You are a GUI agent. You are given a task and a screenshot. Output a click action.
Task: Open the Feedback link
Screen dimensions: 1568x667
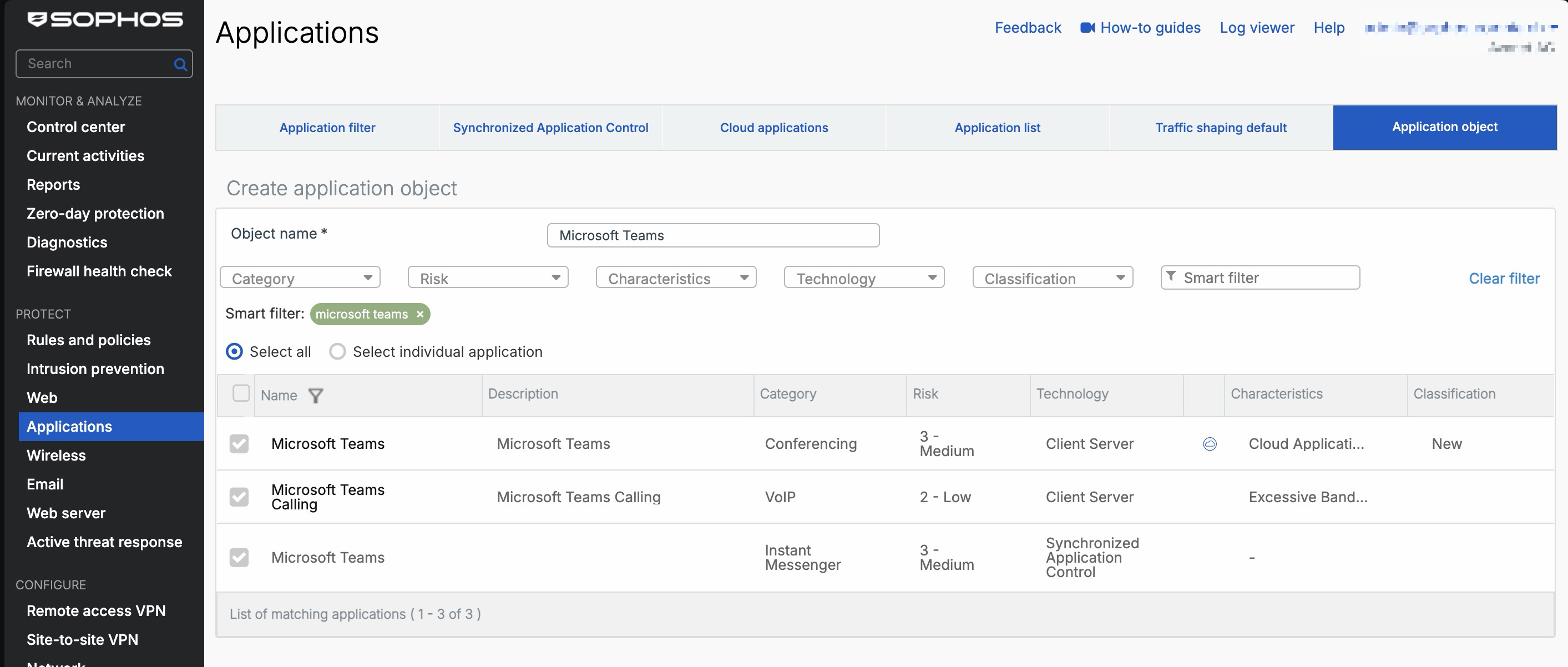[1028, 27]
